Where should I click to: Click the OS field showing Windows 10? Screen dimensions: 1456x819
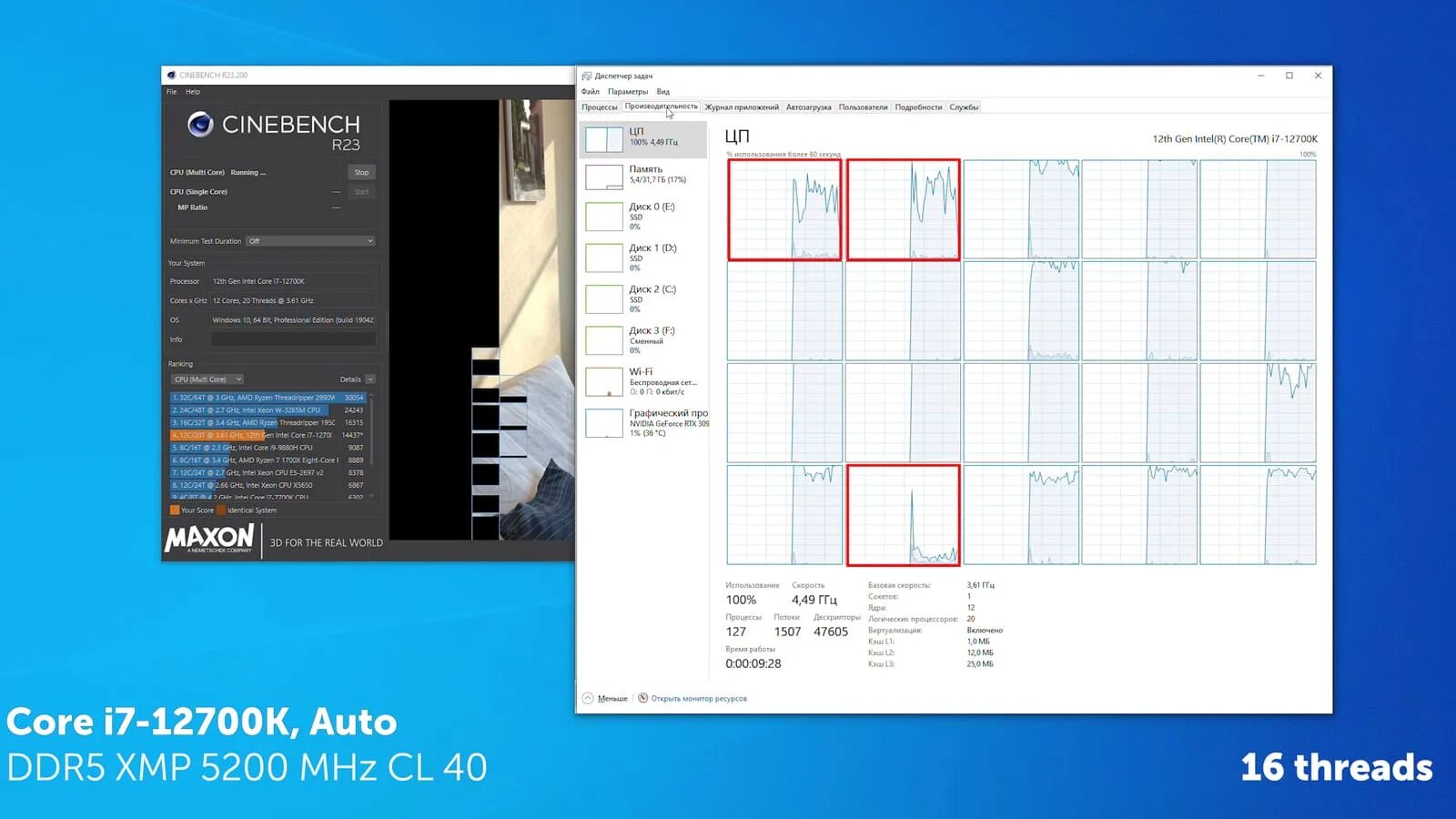click(x=293, y=320)
